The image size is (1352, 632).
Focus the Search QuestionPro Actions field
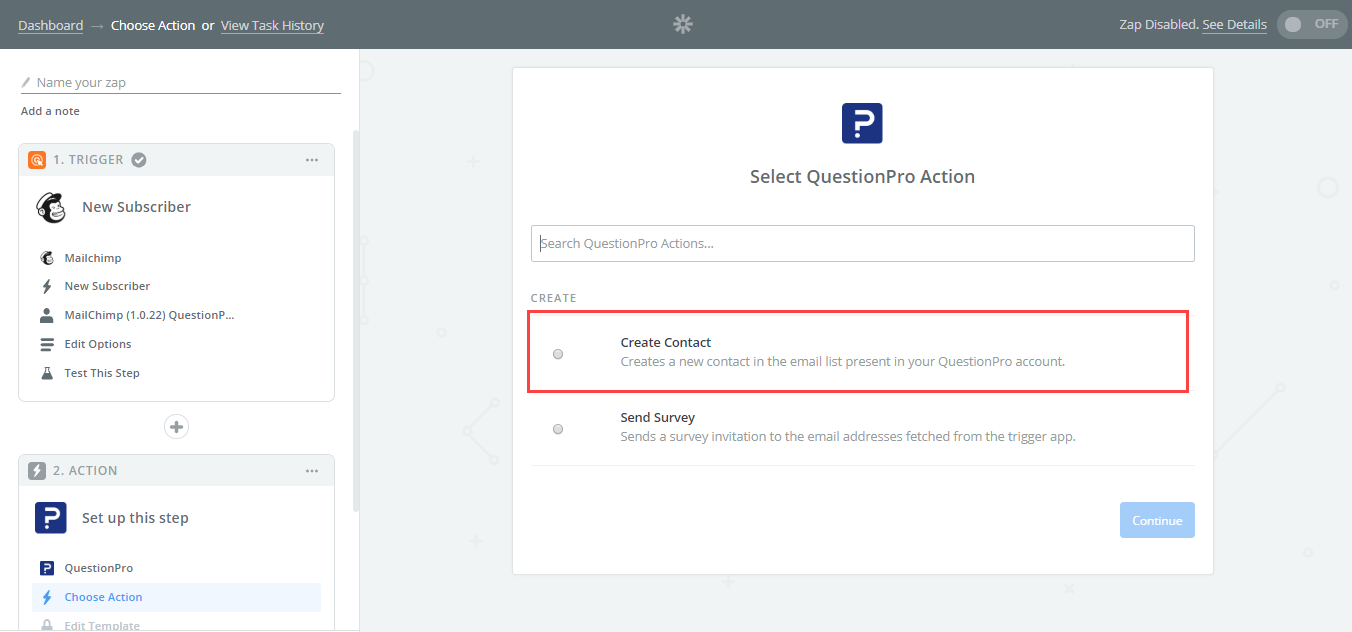(862, 243)
